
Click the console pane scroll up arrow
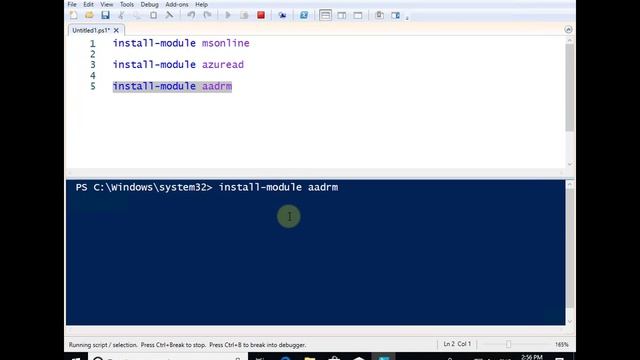click(570, 185)
